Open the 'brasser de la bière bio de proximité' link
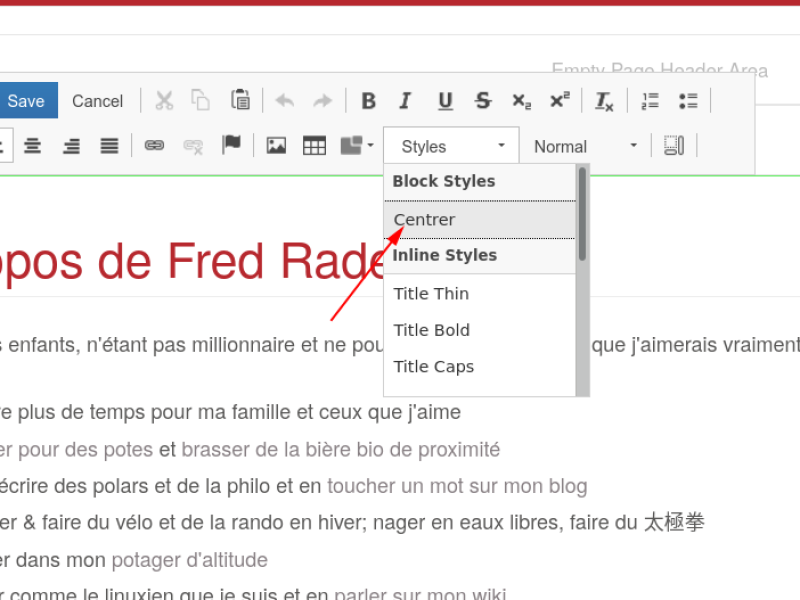Viewport: 800px width, 600px height. click(340, 449)
